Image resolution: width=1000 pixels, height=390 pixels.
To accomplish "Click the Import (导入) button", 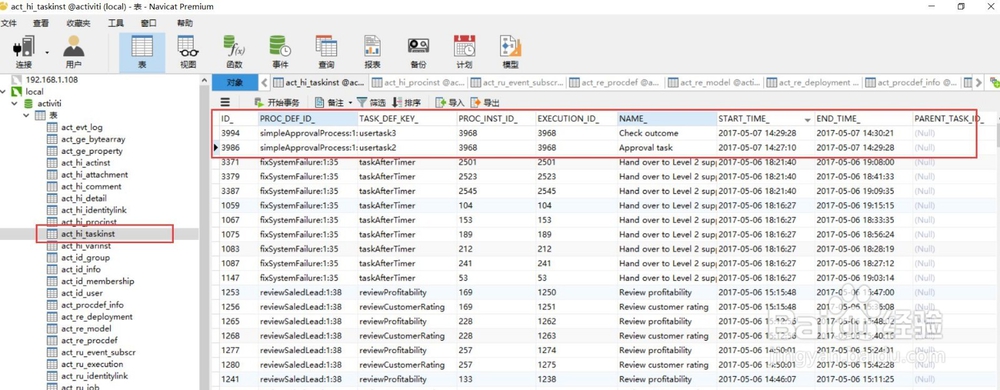I will [450, 103].
